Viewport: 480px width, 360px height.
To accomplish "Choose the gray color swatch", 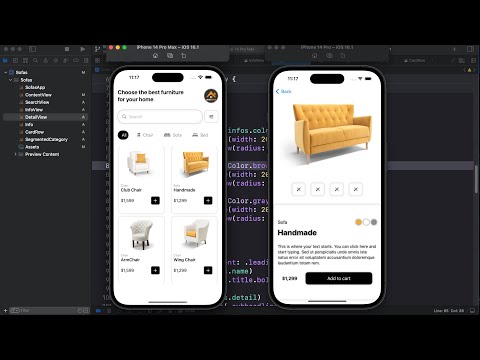I will [374, 222].
